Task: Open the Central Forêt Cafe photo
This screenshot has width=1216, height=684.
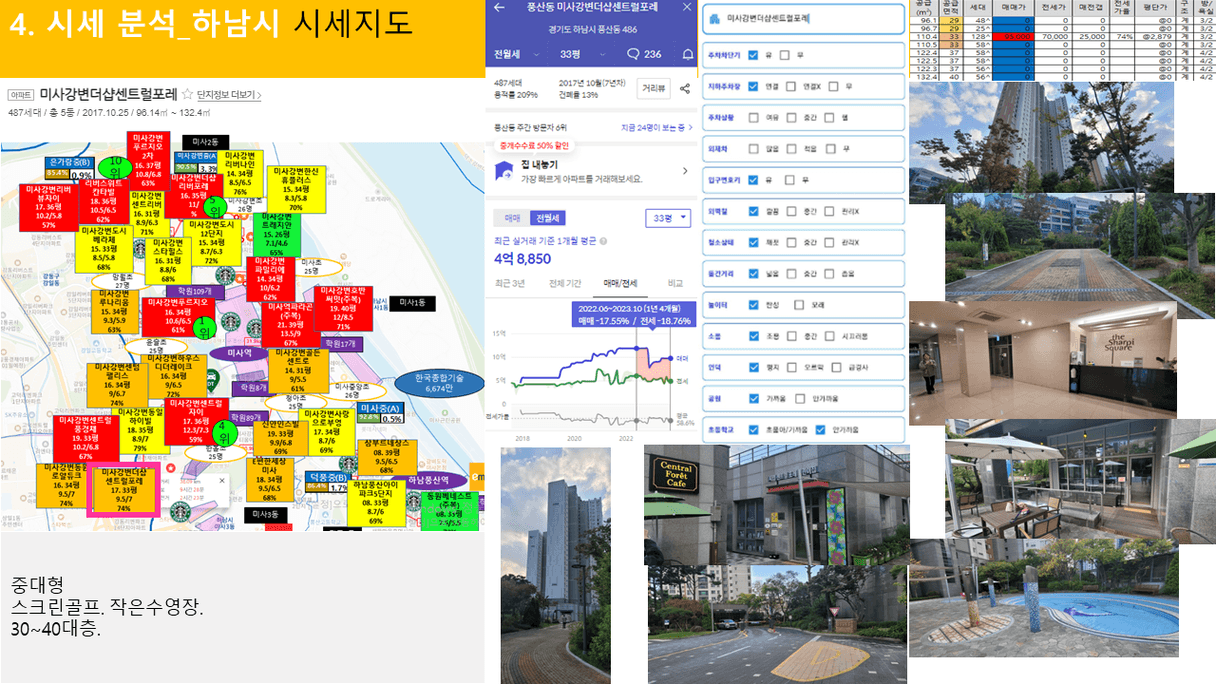Action: (776, 506)
